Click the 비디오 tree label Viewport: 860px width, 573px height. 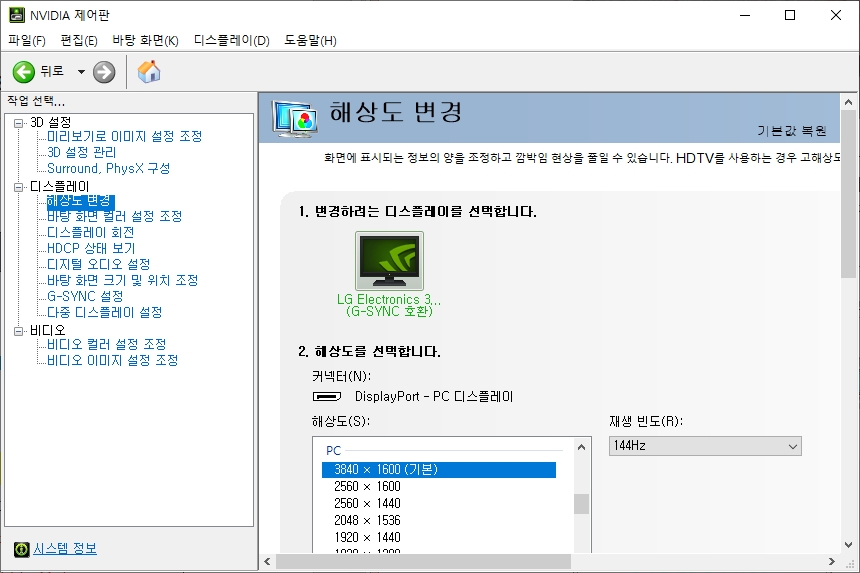point(48,331)
